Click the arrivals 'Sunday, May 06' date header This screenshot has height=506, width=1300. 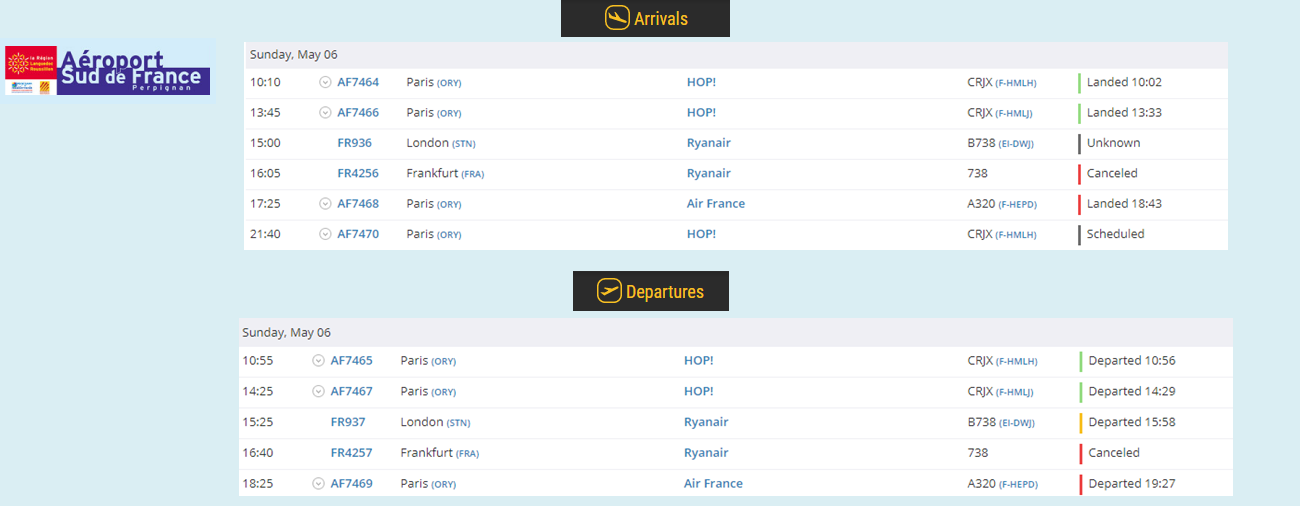click(x=735, y=54)
